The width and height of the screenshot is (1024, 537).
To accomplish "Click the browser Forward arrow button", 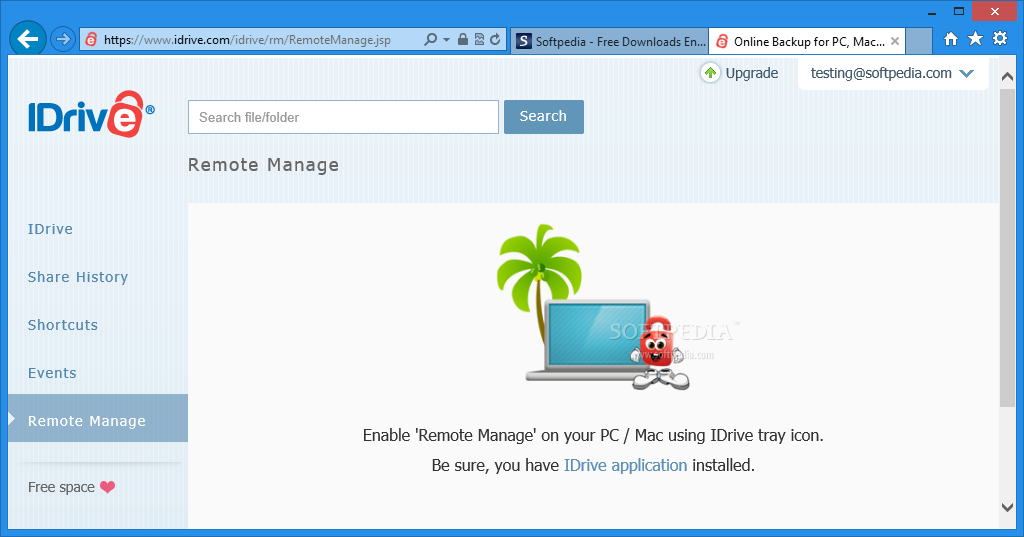I will click(x=63, y=40).
